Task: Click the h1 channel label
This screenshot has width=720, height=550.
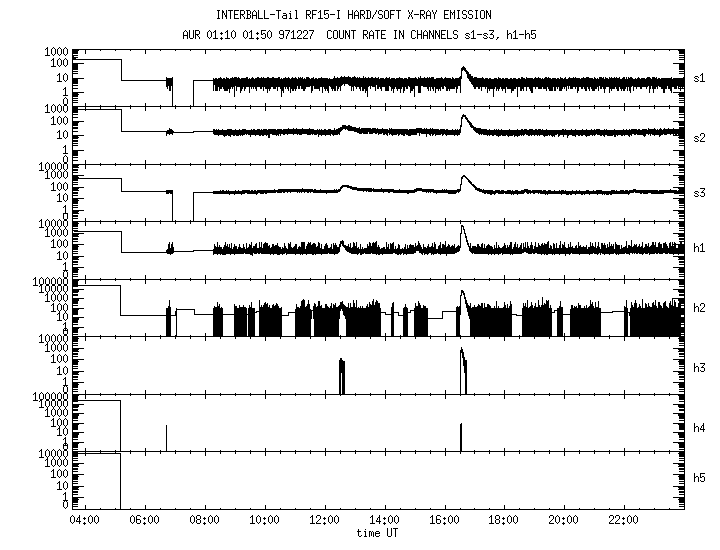Action: pos(699,248)
